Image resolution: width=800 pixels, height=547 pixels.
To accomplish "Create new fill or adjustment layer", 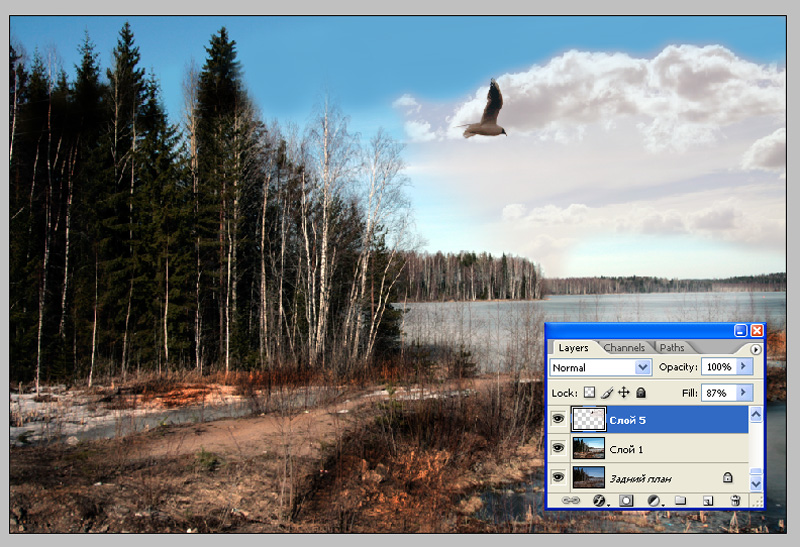I will point(654,501).
